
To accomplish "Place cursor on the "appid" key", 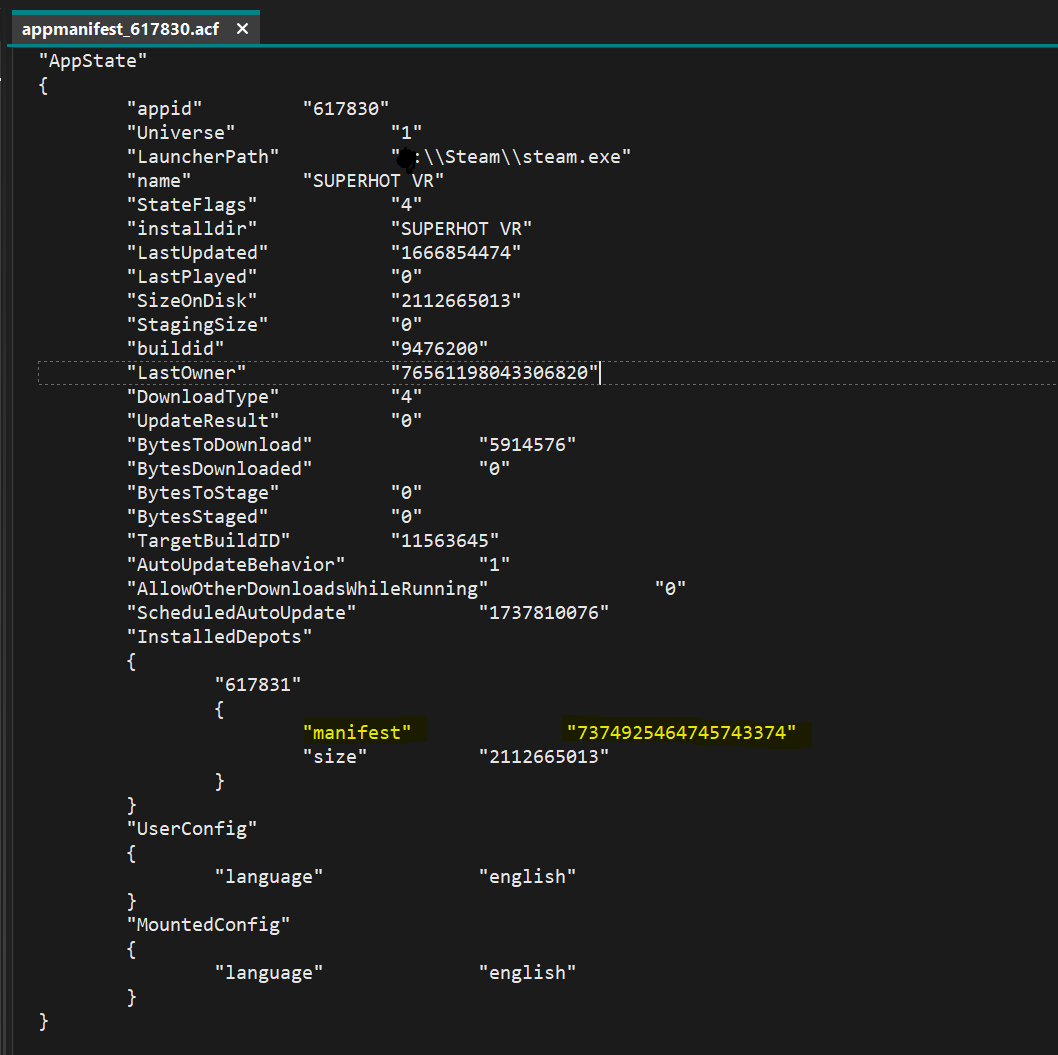I will pos(164,109).
